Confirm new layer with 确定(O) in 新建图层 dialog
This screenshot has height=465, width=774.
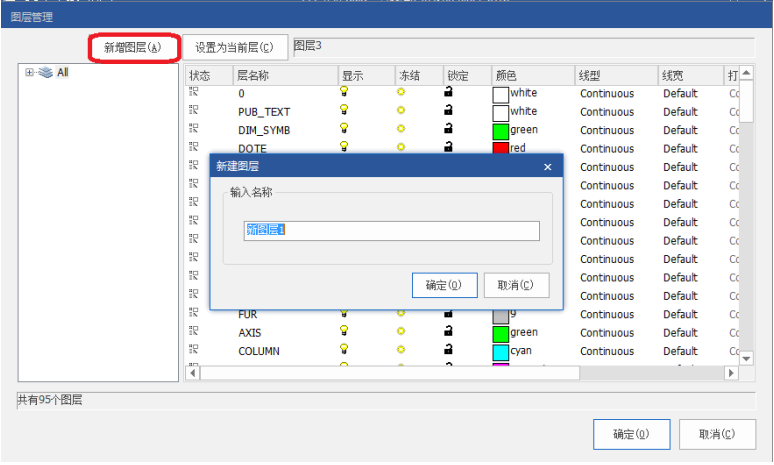444,285
